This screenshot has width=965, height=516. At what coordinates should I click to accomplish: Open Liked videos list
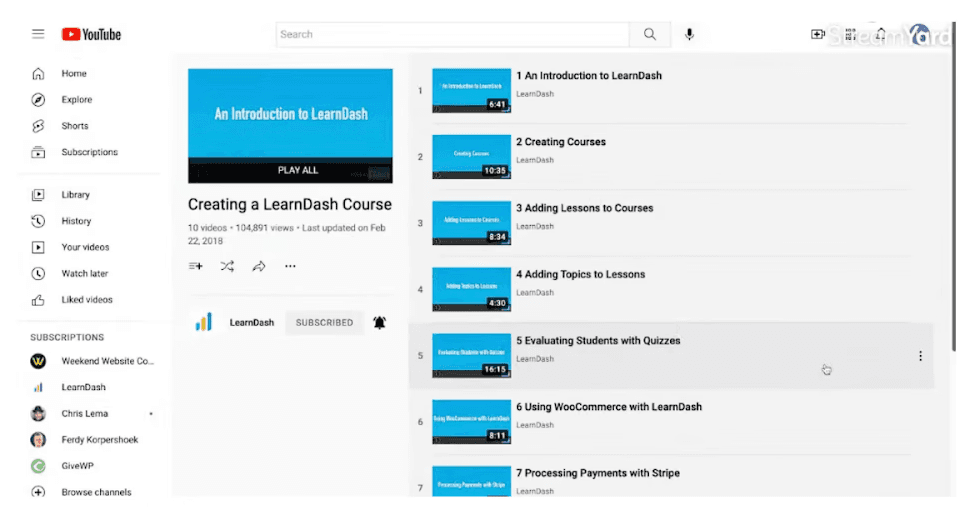(x=87, y=300)
